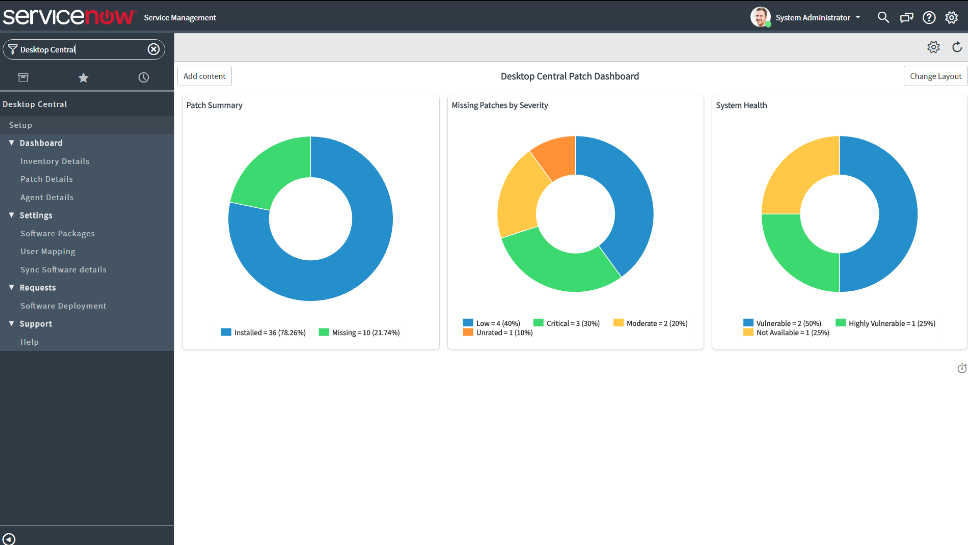Open the Setup module
Image resolution: width=968 pixels, height=545 pixels.
click(x=20, y=125)
